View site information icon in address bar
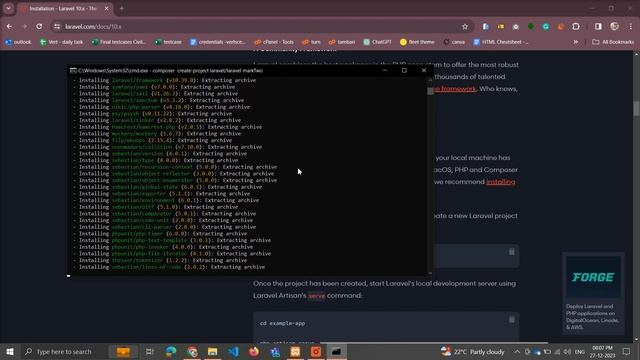The width and height of the screenshot is (640, 360). point(57,27)
